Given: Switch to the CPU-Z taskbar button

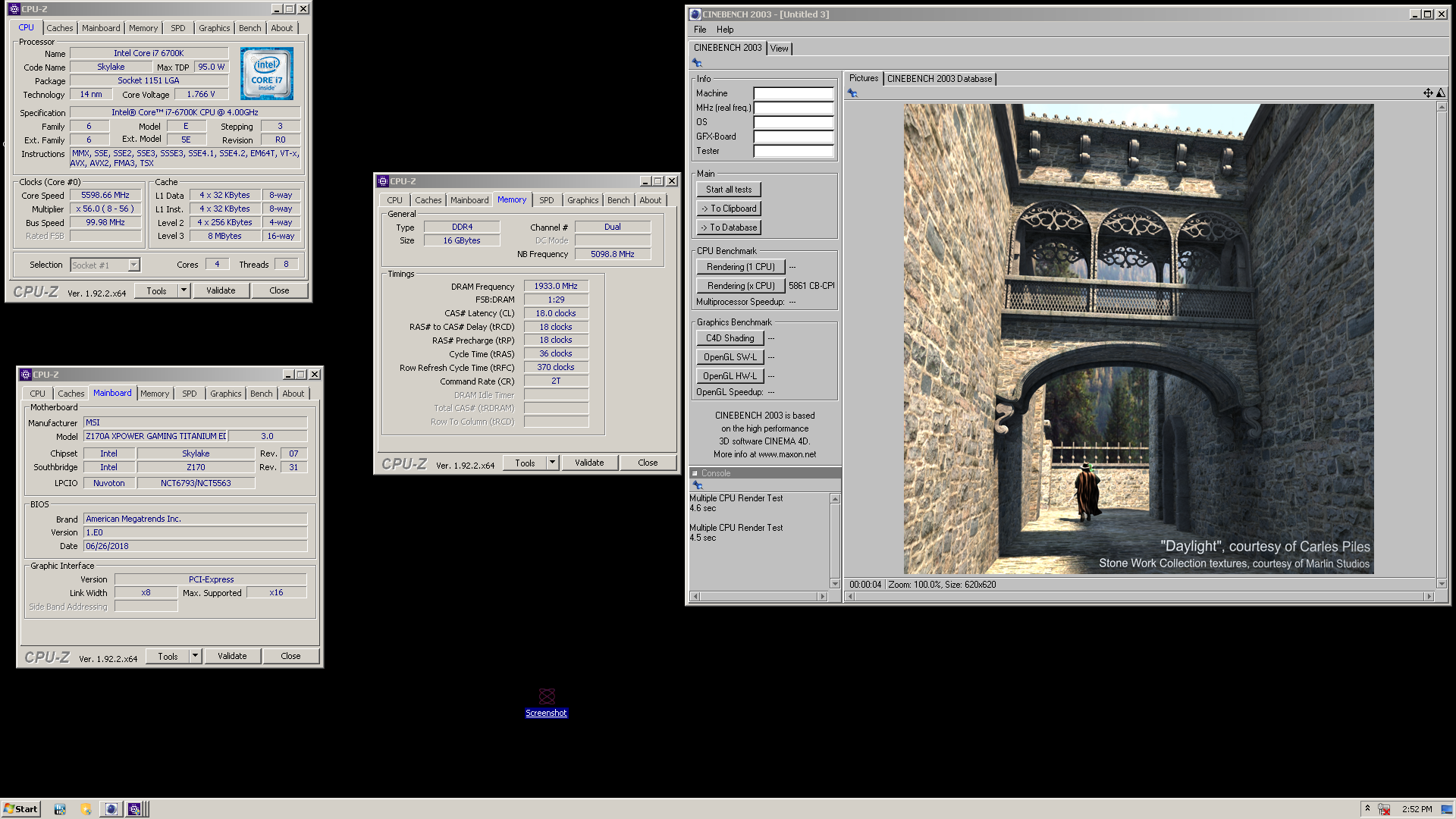Looking at the screenshot, I should coord(134,809).
